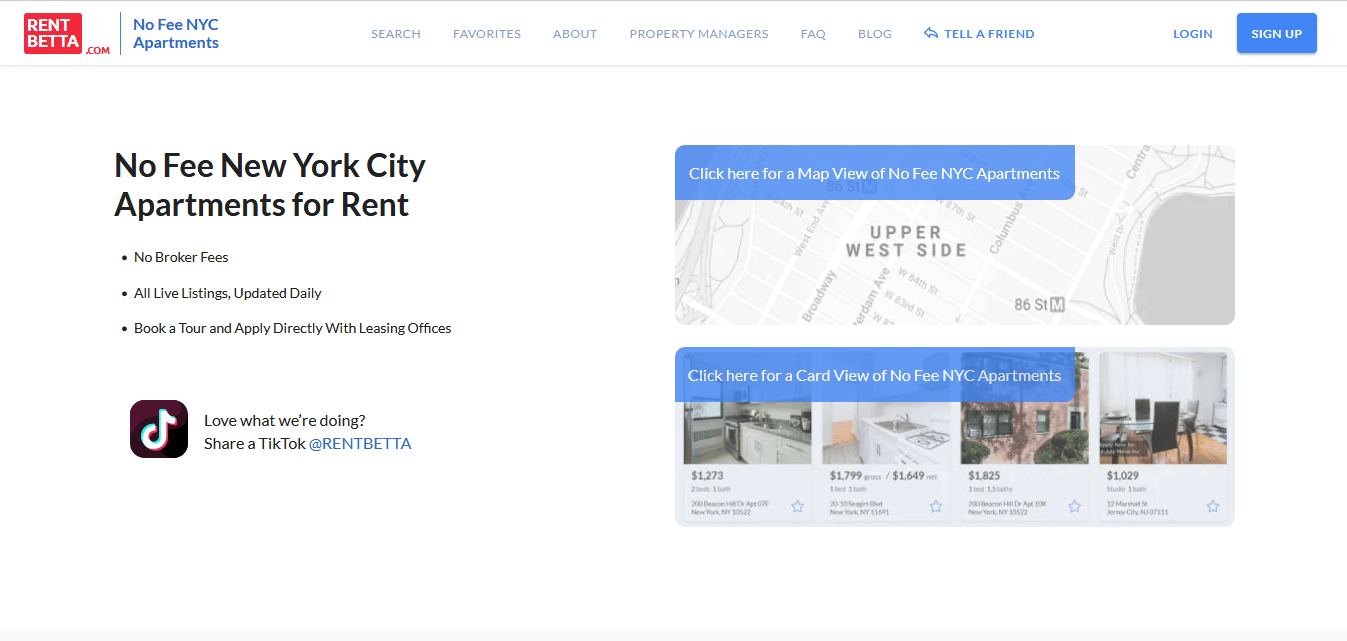
Task: Click the "Love what we're doing?" text
Action: tap(285, 420)
